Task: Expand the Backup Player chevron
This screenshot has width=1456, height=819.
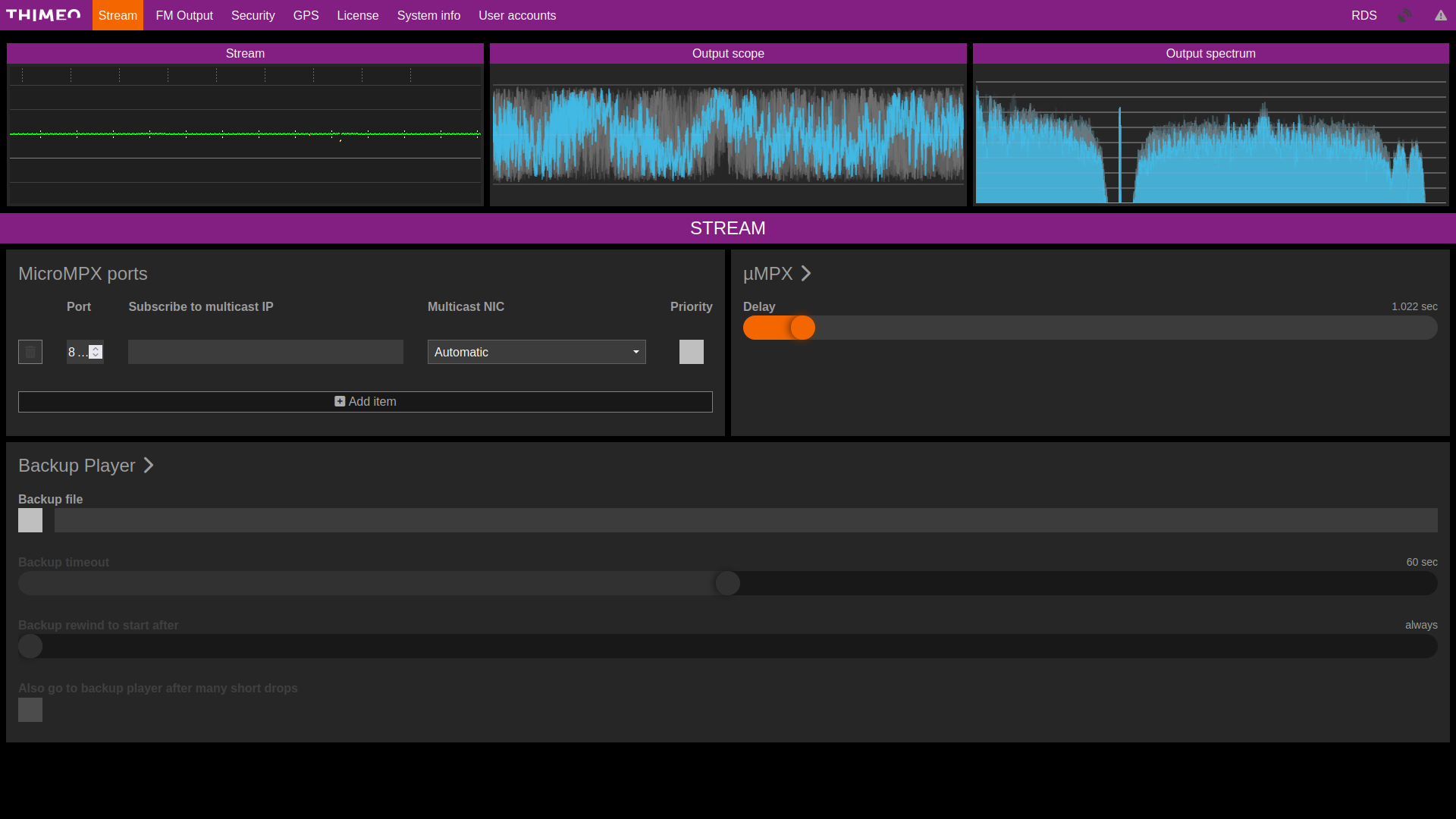Action: [149, 466]
